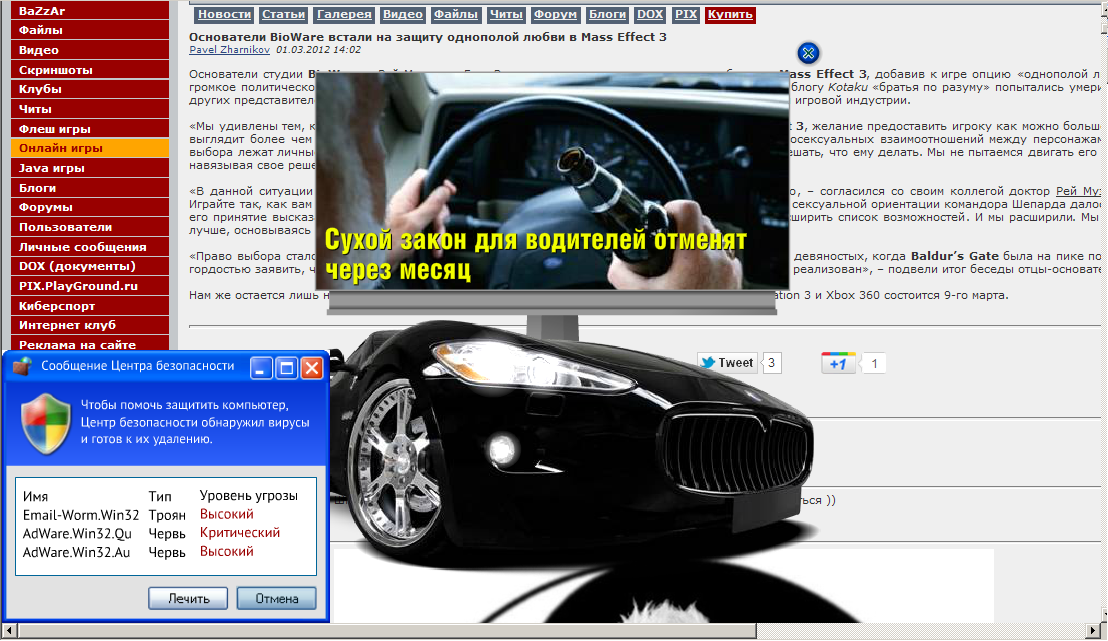
Task: Open Блоги in the sidebar
Action: tap(90, 187)
